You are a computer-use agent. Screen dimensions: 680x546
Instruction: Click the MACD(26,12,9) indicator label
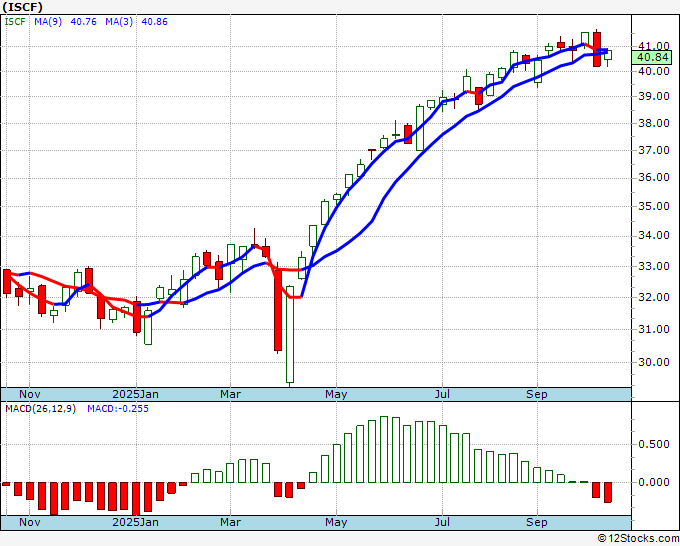coord(40,409)
